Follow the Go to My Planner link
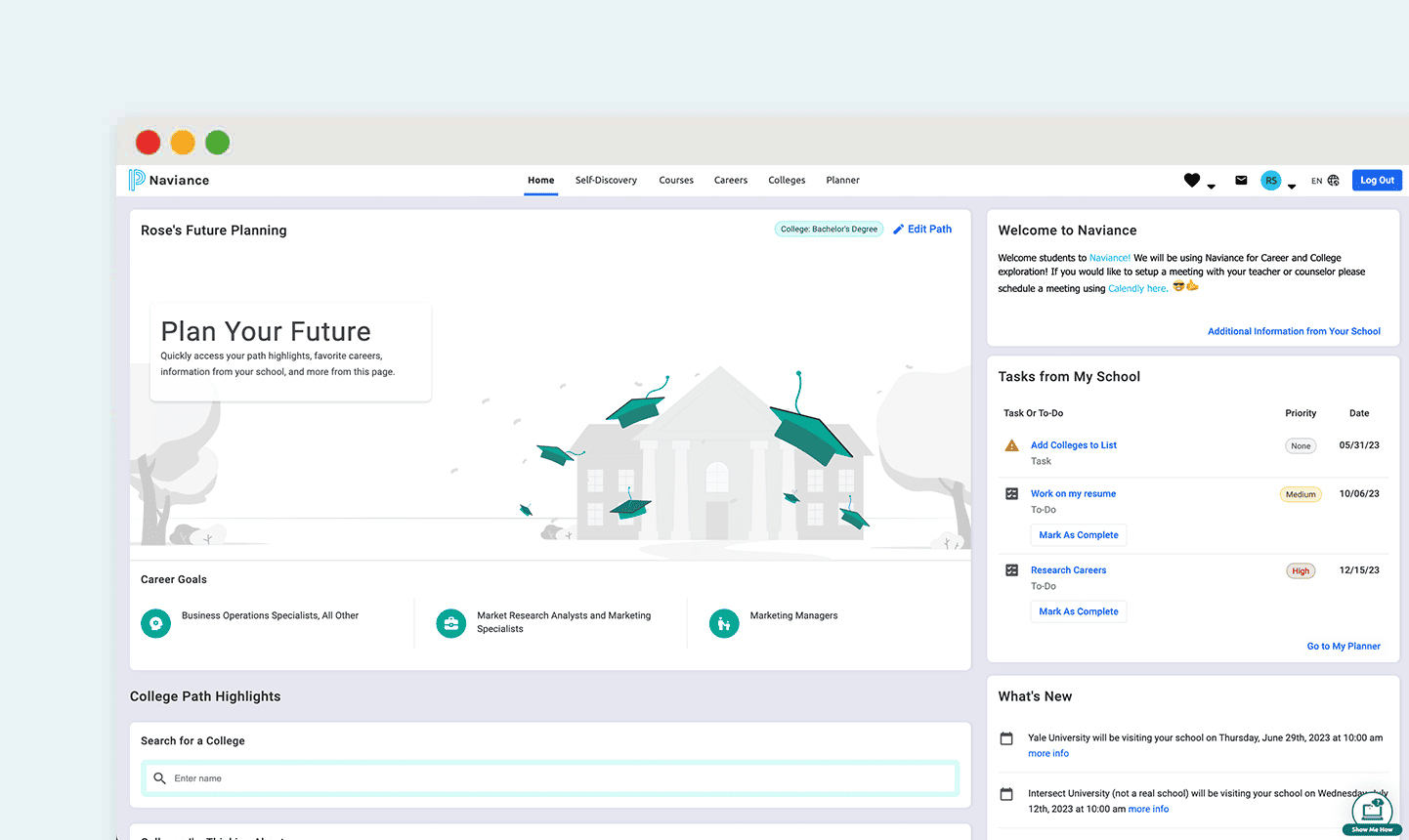The width and height of the screenshot is (1409, 840). click(1344, 647)
